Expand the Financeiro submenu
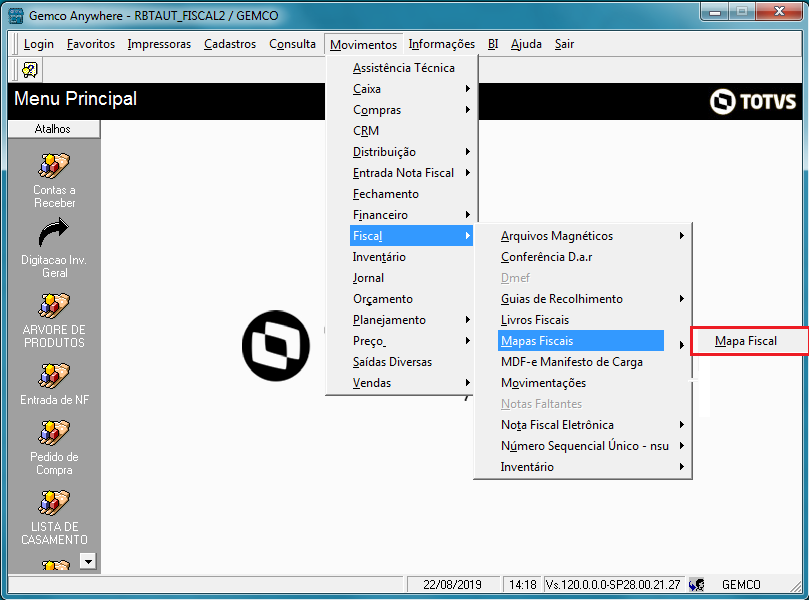The height and width of the screenshot is (600, 809). coord(411,215)
